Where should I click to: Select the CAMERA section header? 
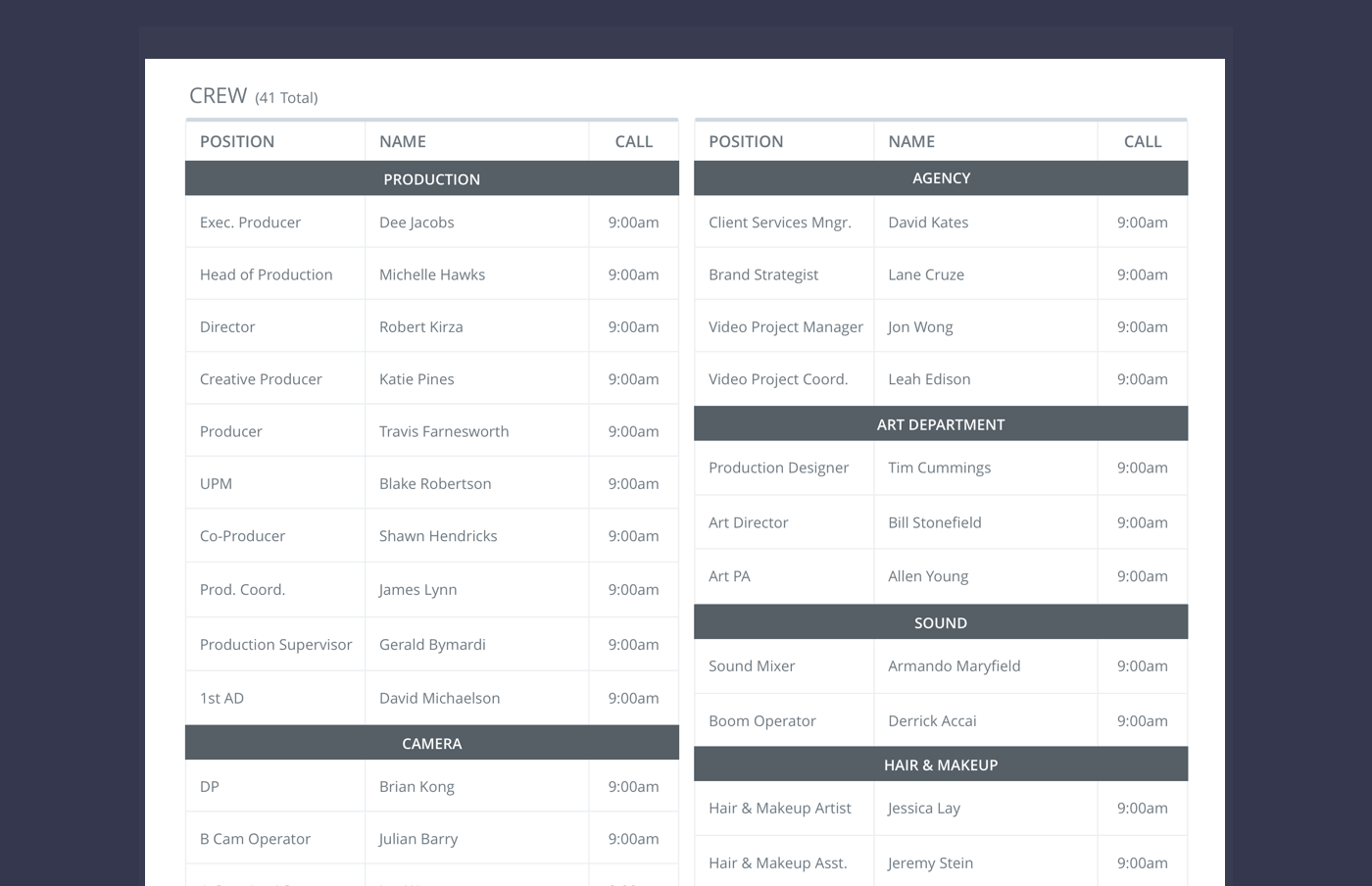pos(431,742)
